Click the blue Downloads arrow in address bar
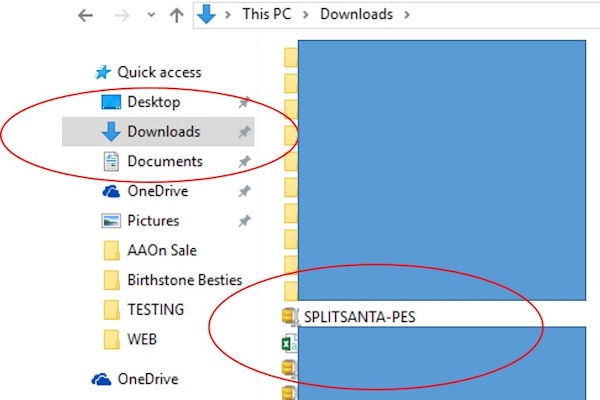600x400 pixels. [206, 15]
